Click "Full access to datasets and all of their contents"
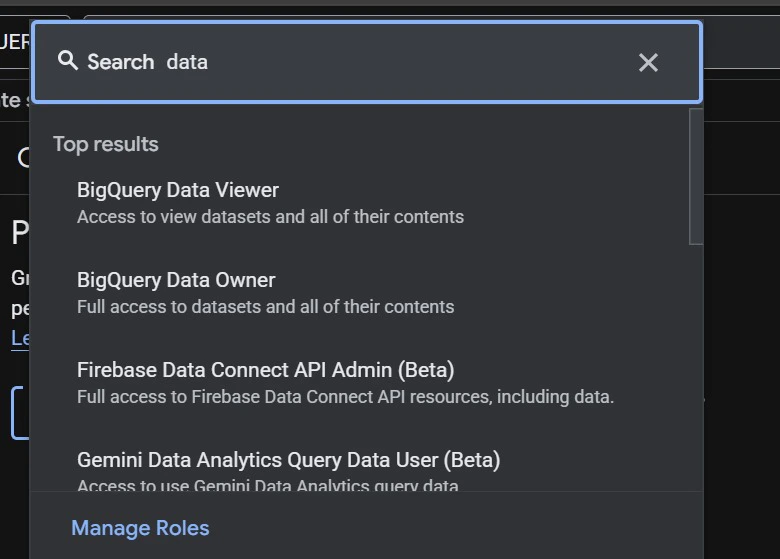The image size is (780, 559). (265, 307)
